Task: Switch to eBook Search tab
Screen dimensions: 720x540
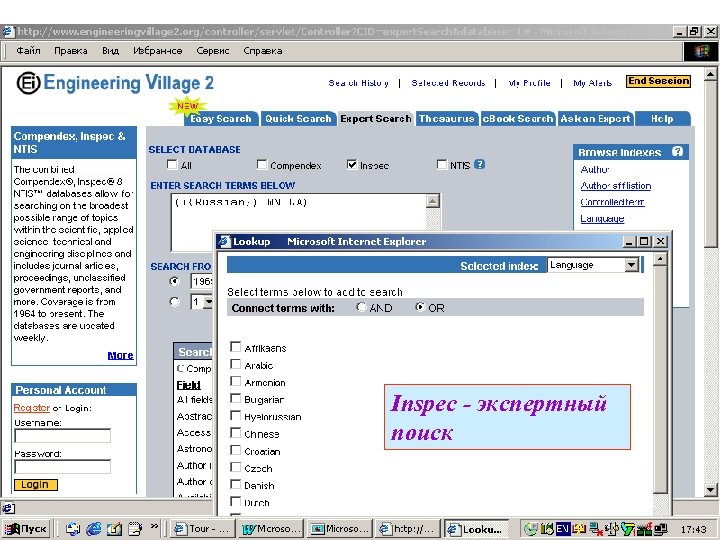Action: (x=518, y=119)
